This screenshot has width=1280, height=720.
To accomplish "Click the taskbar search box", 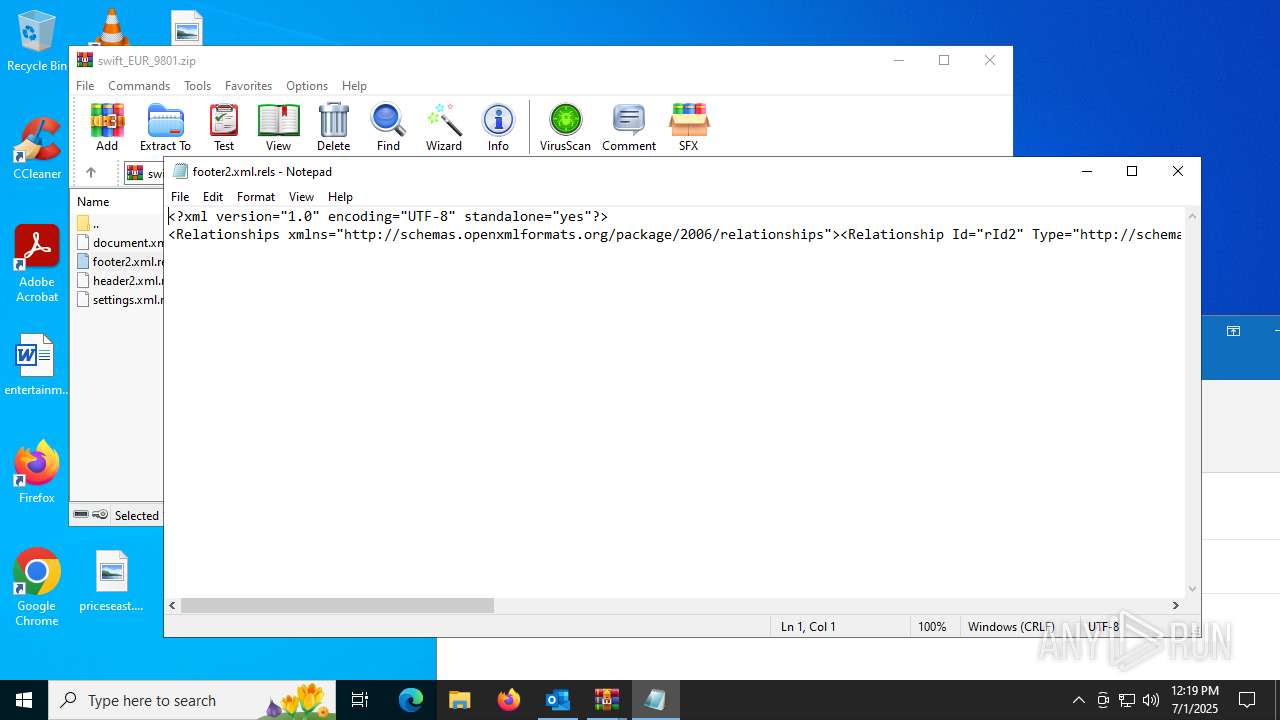I will [192, 700].
